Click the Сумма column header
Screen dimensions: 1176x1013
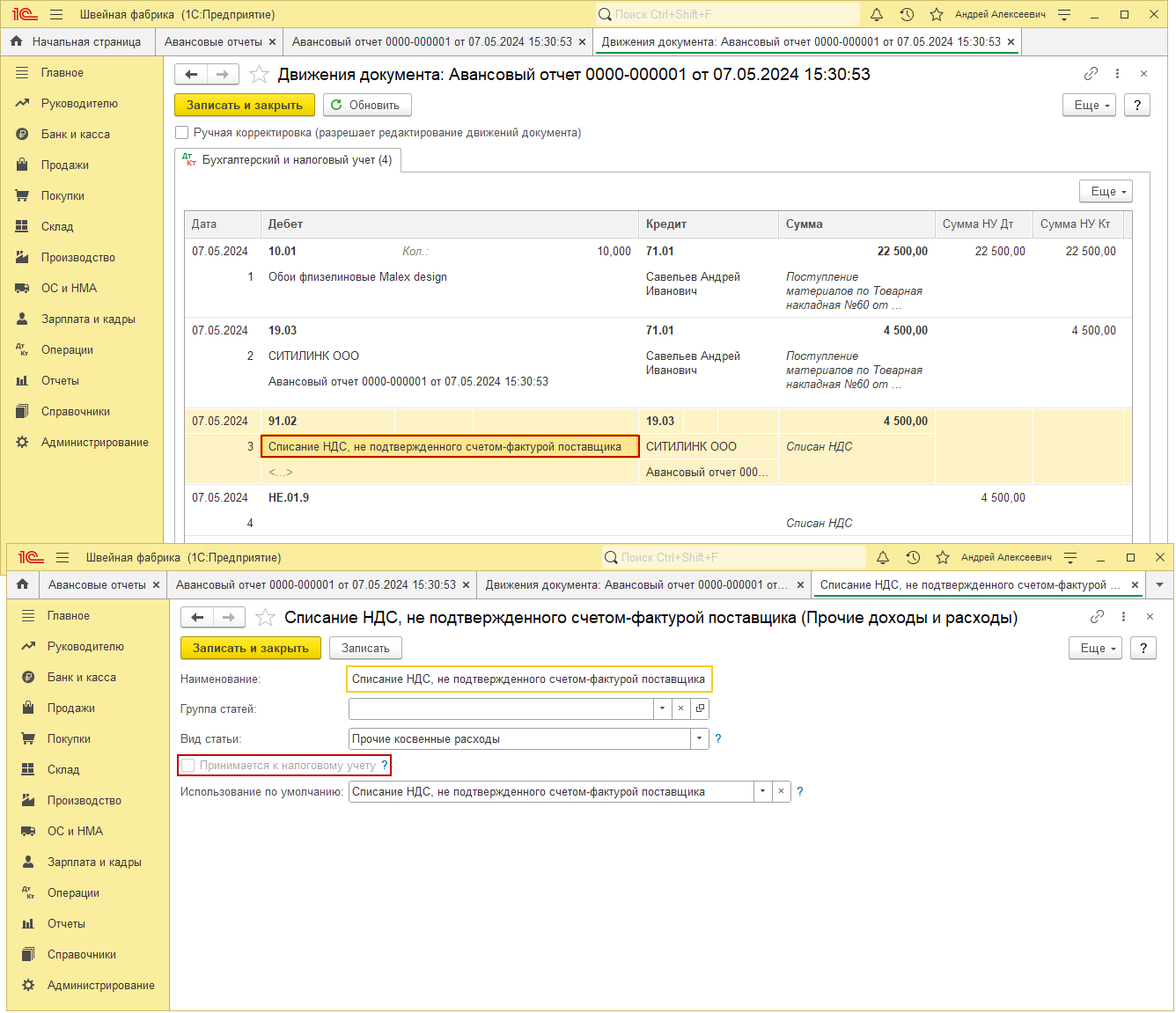(856, 224)
